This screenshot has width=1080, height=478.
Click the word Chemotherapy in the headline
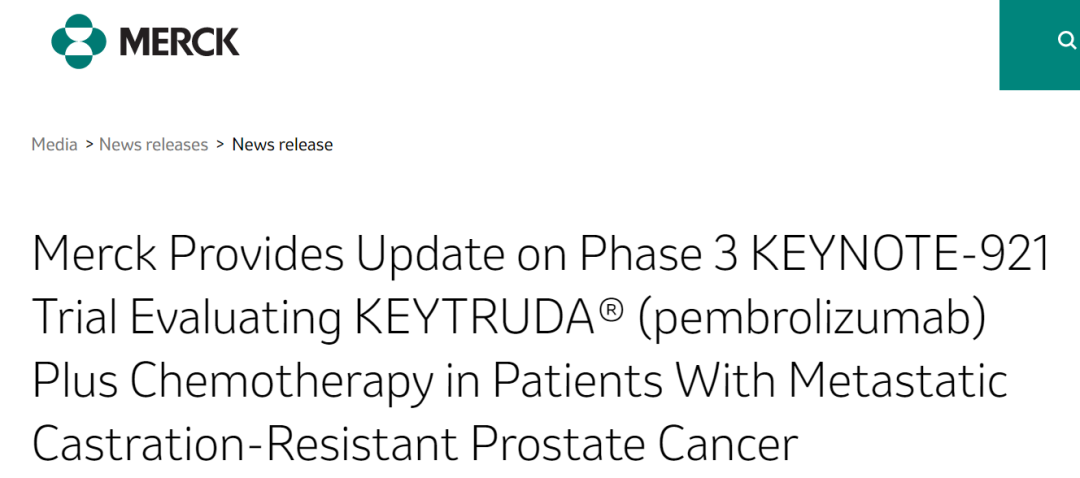270,381
